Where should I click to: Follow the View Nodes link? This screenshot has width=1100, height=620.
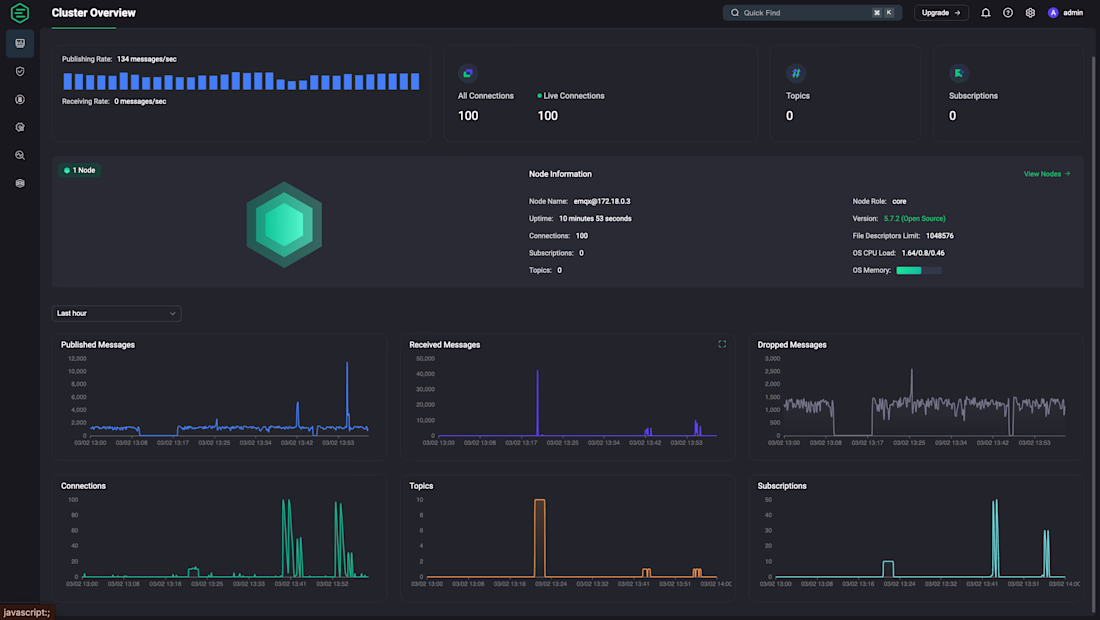(x=1047, y=174)
